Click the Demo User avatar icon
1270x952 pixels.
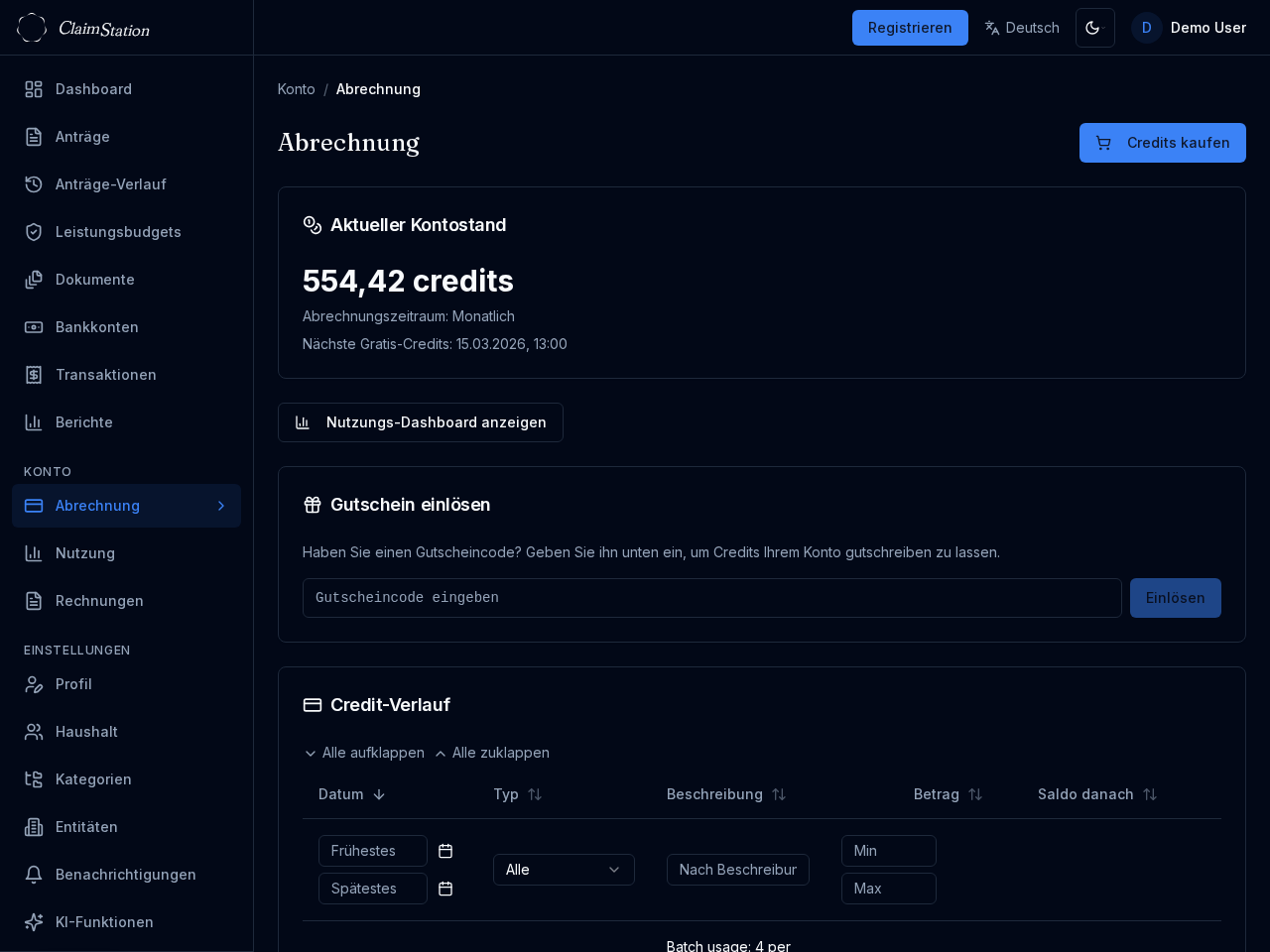coord(1146,28)
